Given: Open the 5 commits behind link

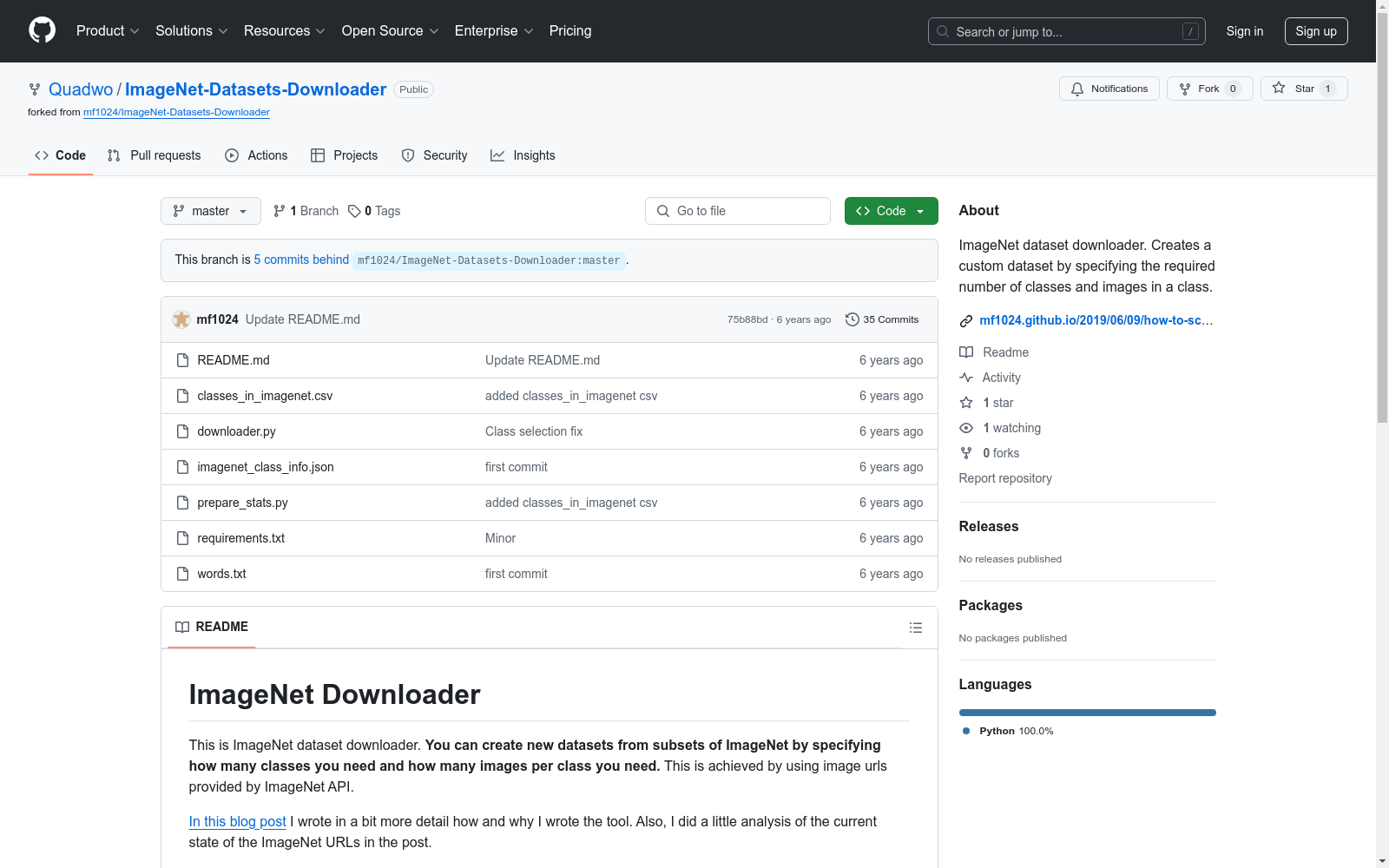Looking at the screenshot, I should pyautogui.click(x=301, y=260).
